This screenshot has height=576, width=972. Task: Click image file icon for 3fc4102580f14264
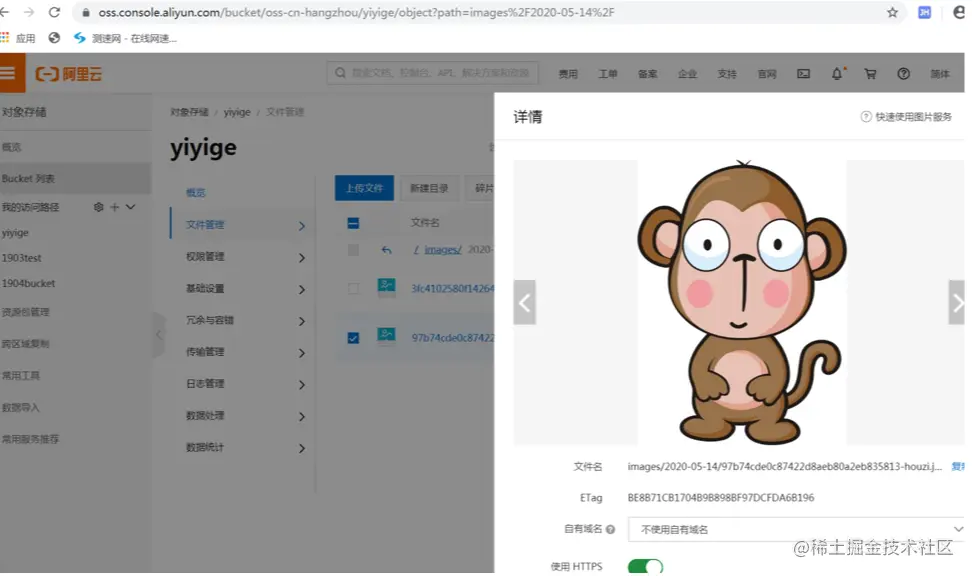[x=386, y=286]
